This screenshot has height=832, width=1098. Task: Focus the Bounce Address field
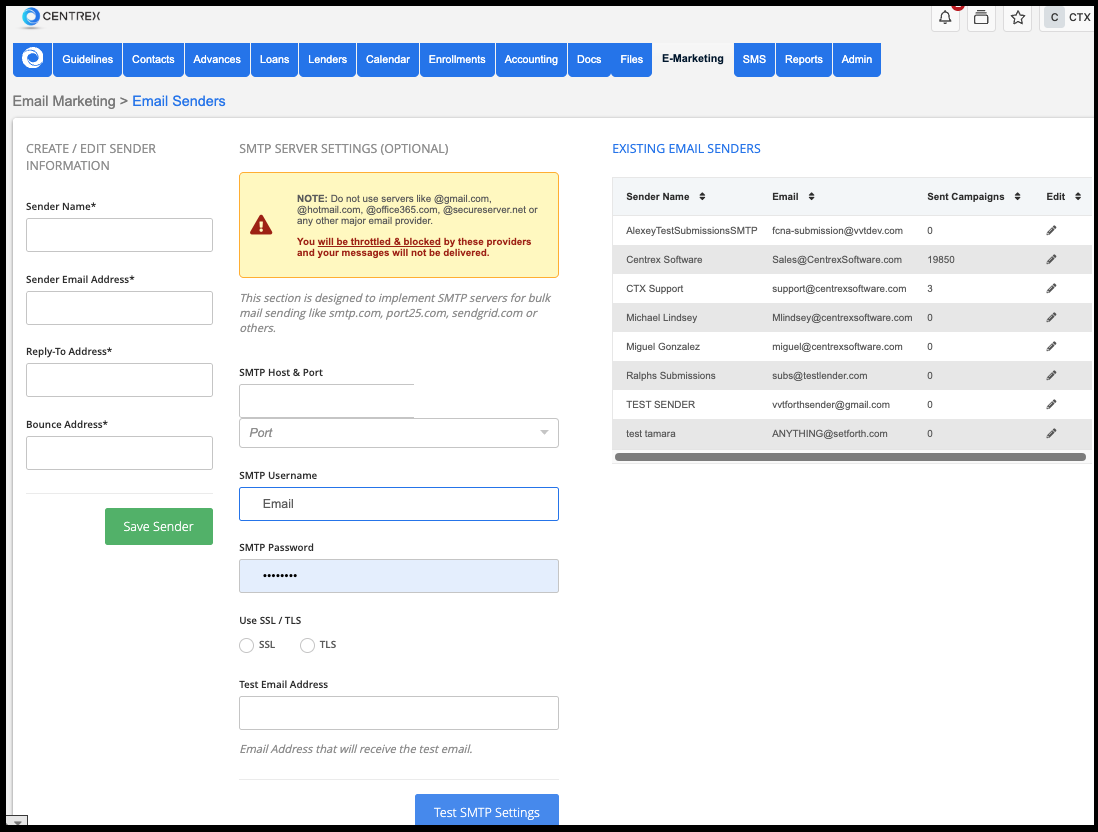point(119,453)
